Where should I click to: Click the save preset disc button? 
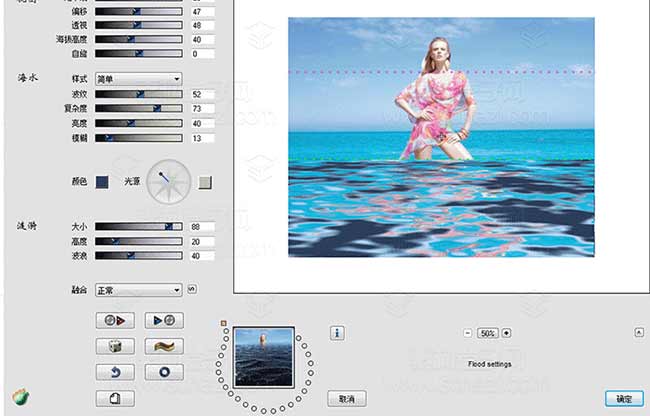tap(163, 321)
